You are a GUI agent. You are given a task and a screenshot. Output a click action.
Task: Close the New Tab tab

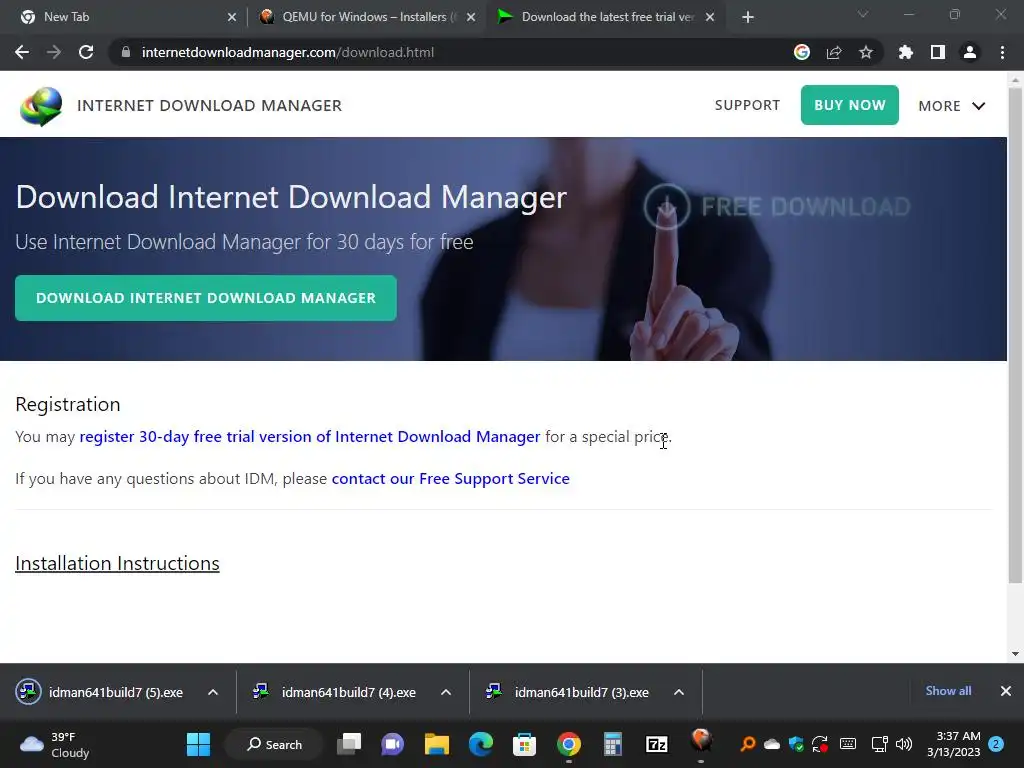click(232, 17)
